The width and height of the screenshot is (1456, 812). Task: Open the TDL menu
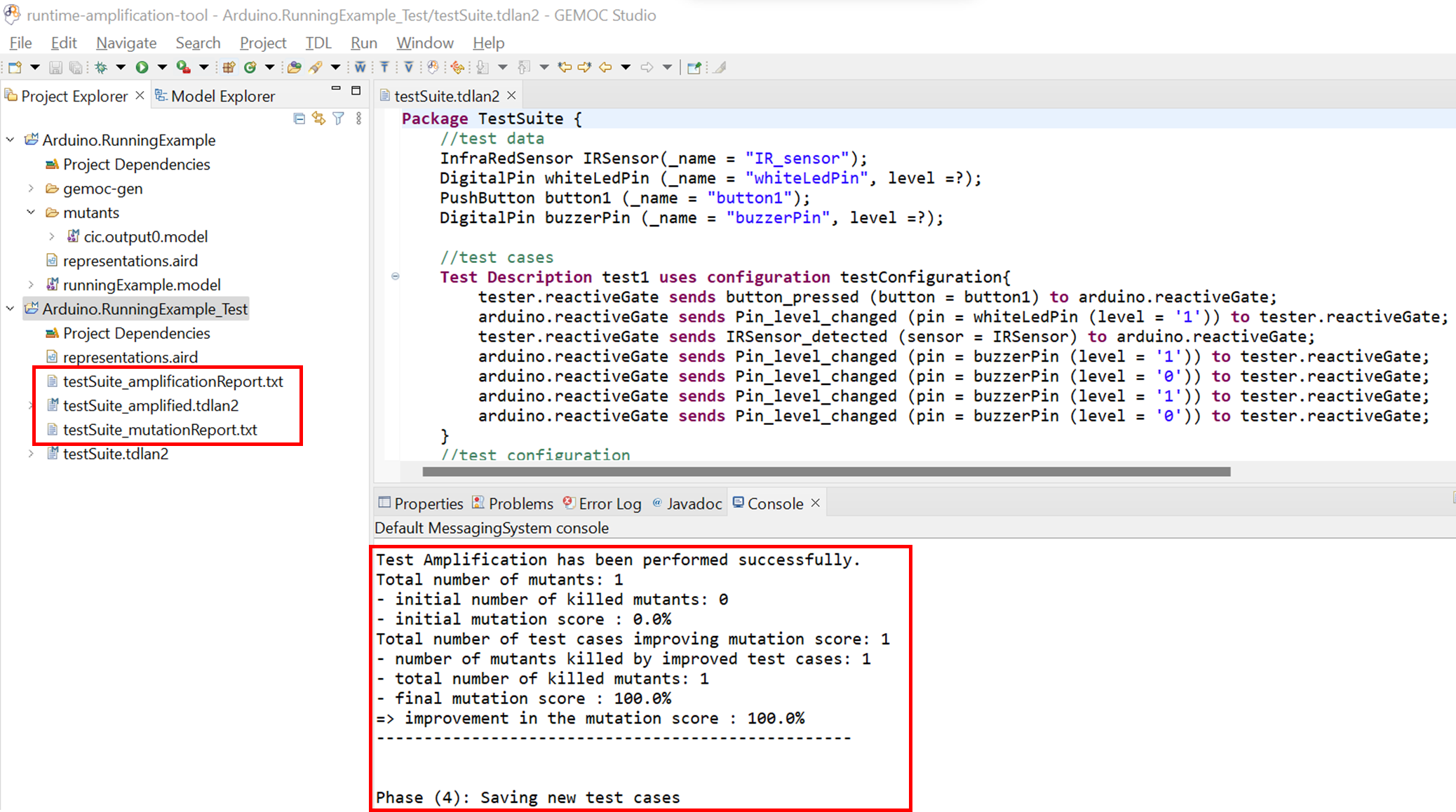[318, 43]
